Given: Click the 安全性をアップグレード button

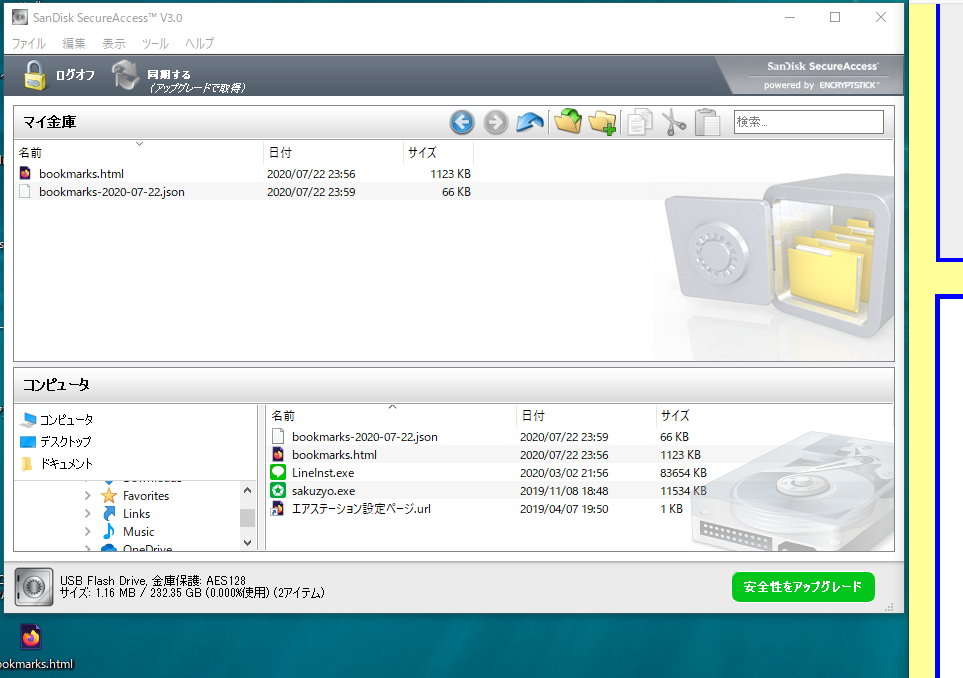Looking at the screenshot, I should click(x=803, y=587).
